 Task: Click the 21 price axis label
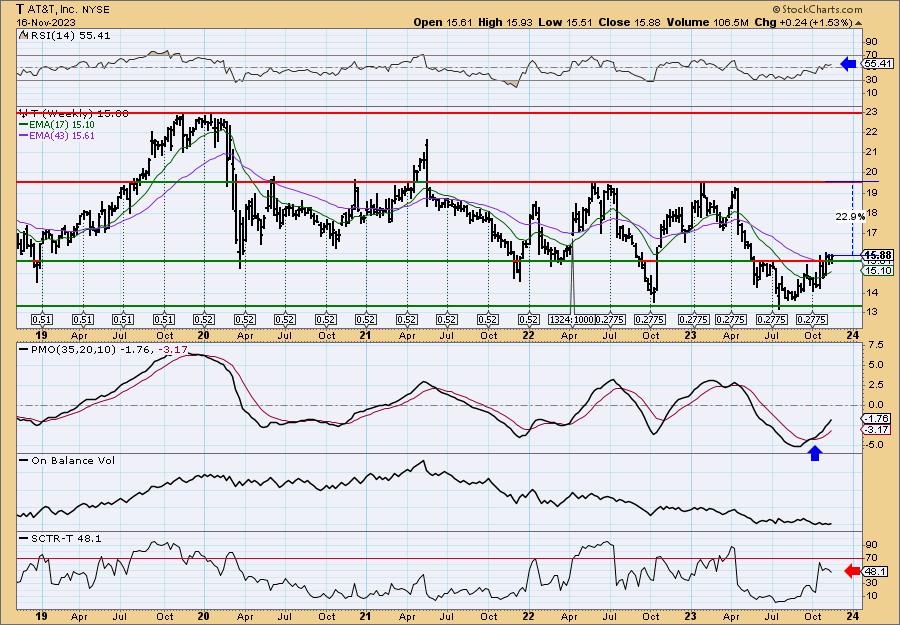coord(871,152)
